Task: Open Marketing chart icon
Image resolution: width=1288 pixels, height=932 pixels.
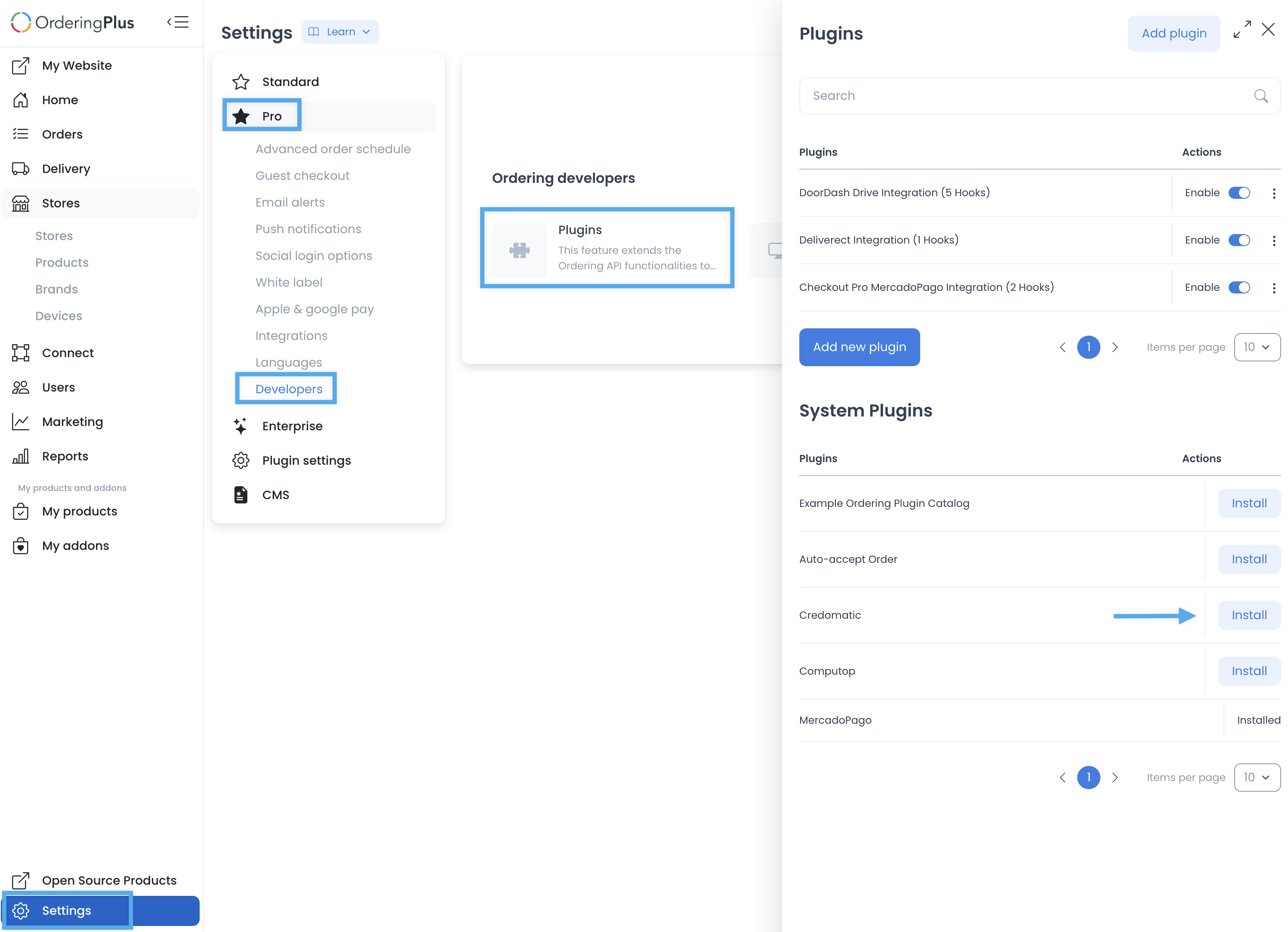Action: [x=21, y=422]
